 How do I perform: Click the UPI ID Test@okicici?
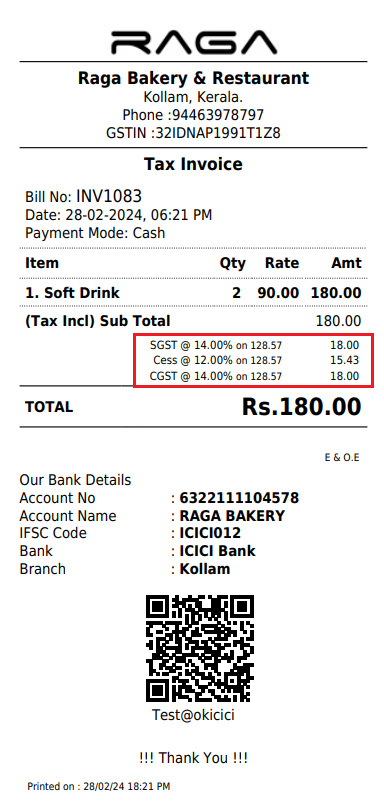pyautogui.click(x=193, y=715)
